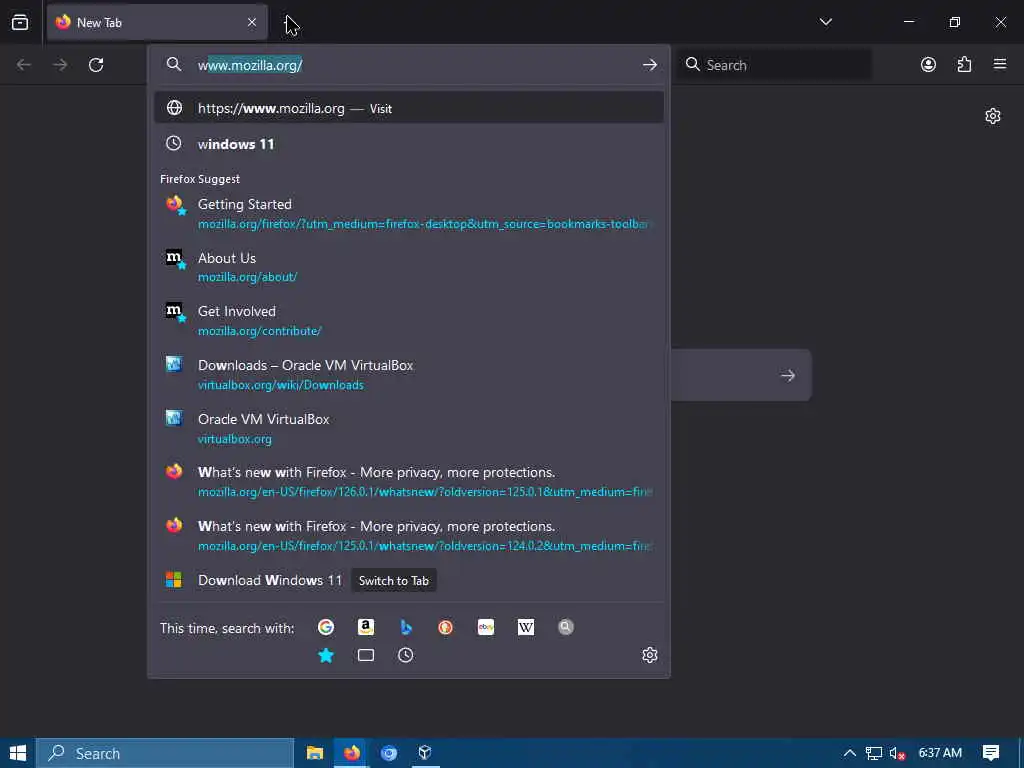The height and width of the screenshot is (768, 1024).
Task: Choose the gray magnifier search engine
Action: click(566, 628)
